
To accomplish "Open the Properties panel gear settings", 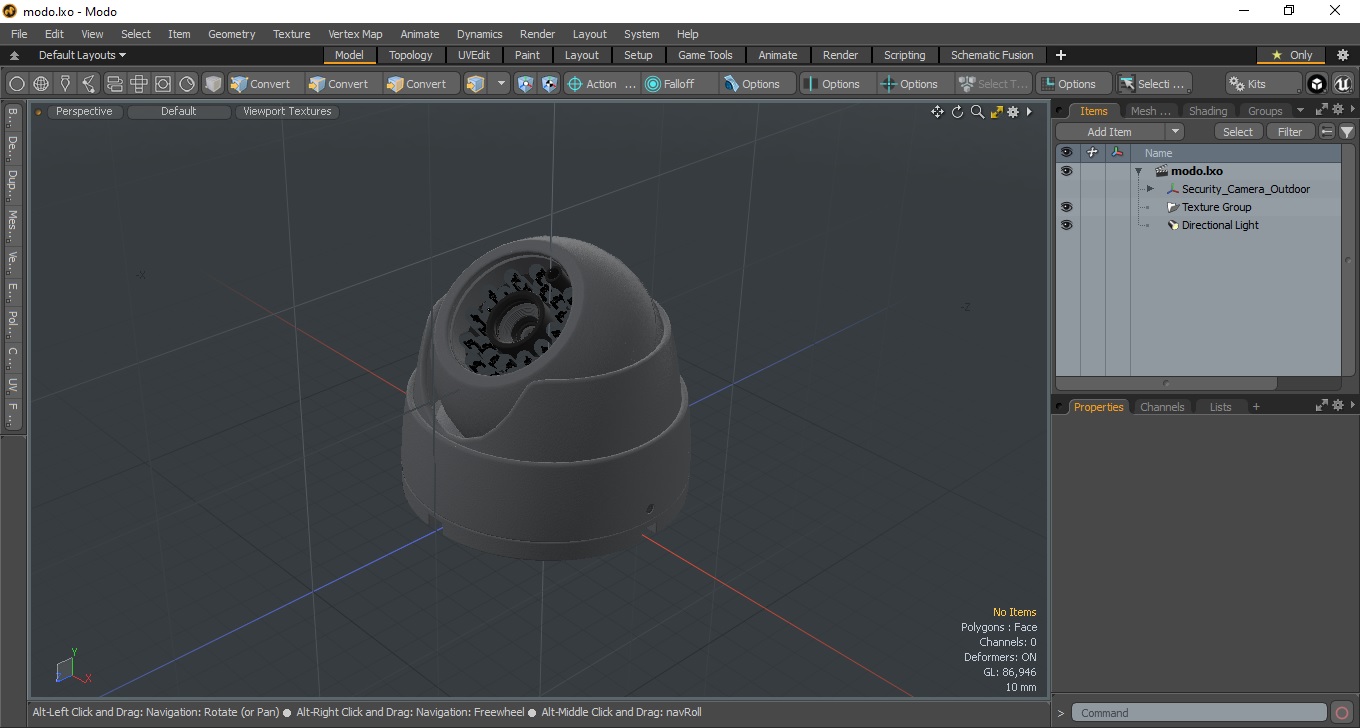I will (x=1338, y=405).
